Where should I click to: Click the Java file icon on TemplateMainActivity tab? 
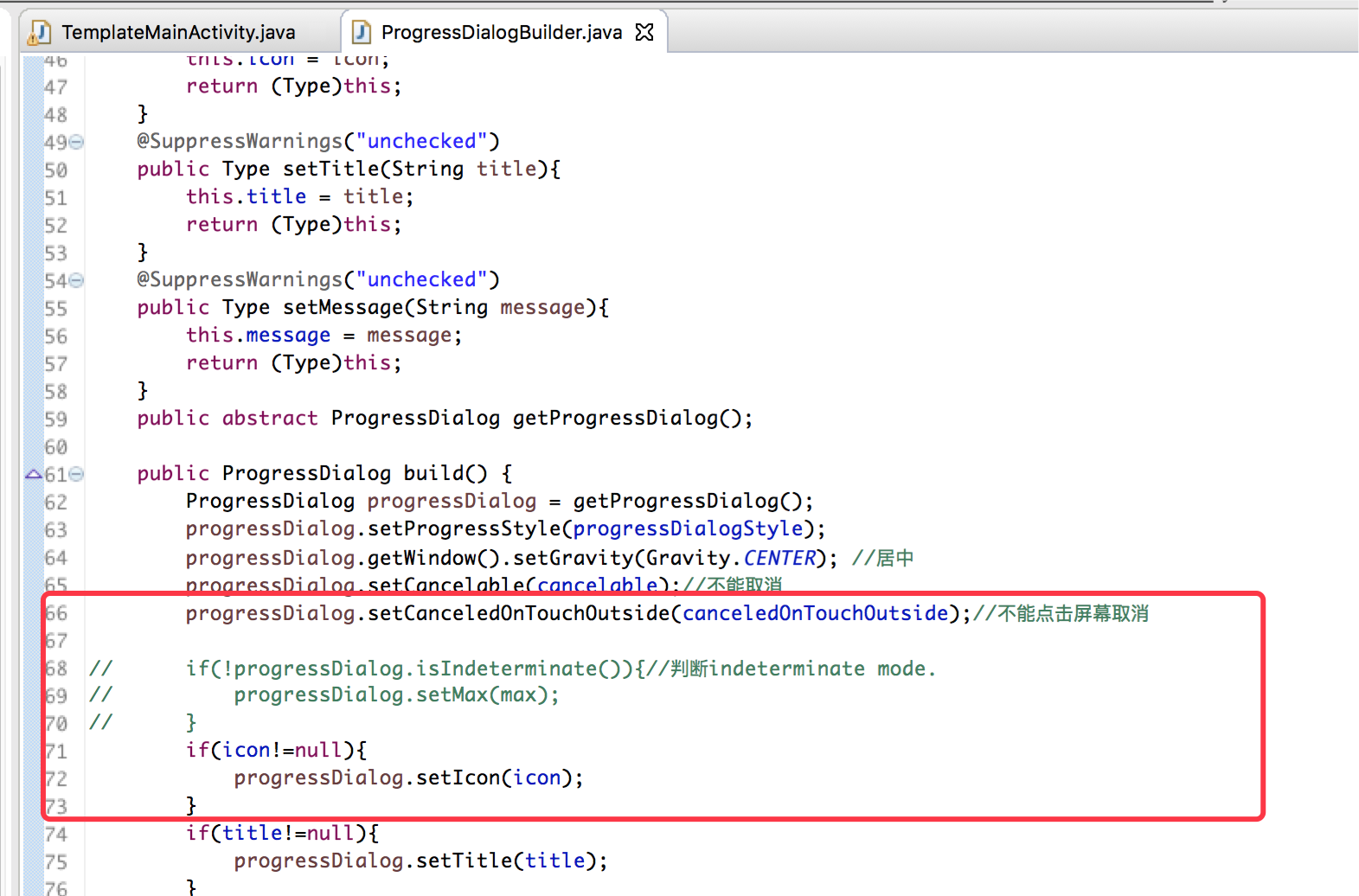pyautogui.click(x=39, y=33)
